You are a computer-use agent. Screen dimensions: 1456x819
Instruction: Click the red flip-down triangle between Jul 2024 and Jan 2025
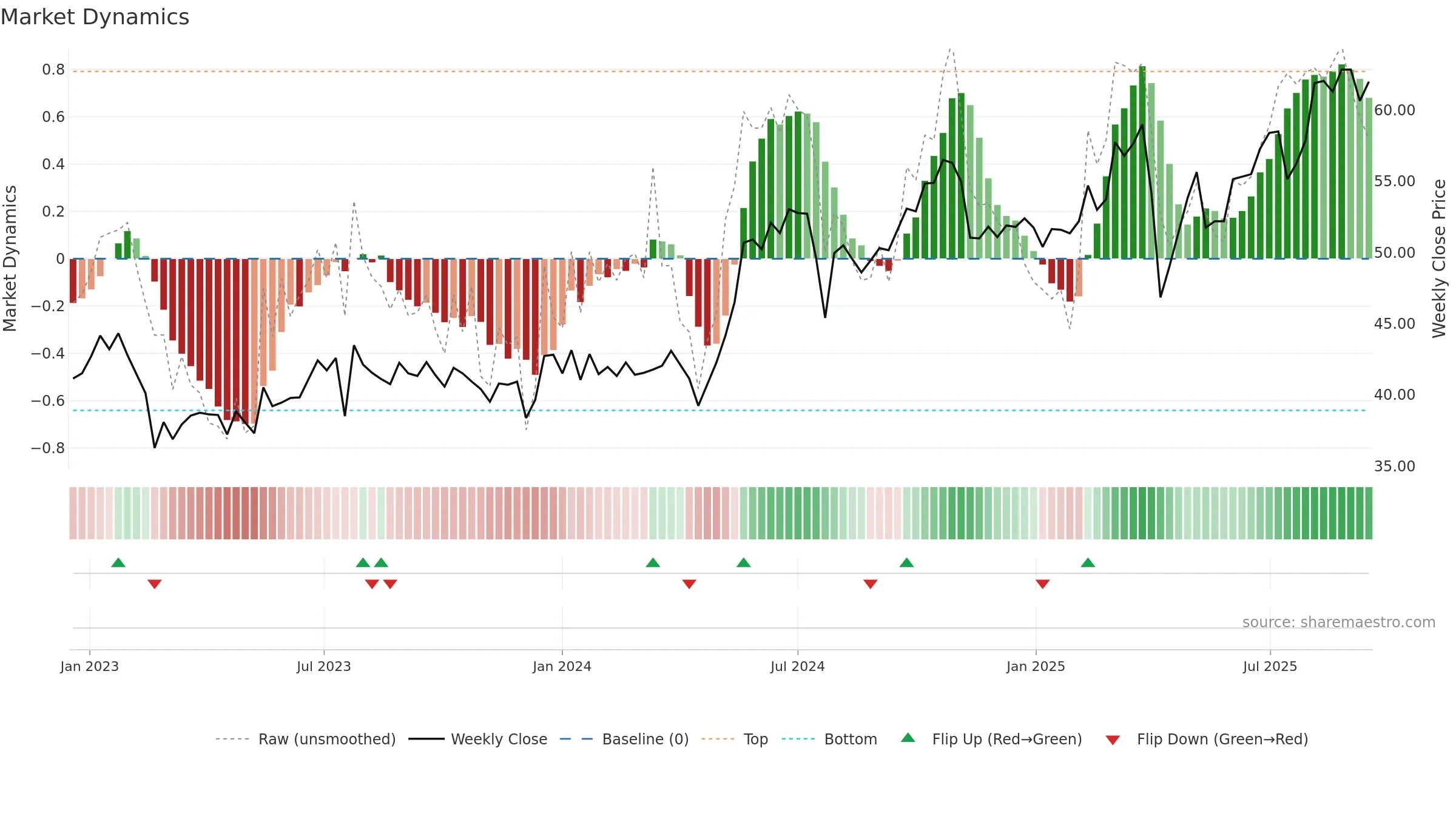[x=871, y=584]
